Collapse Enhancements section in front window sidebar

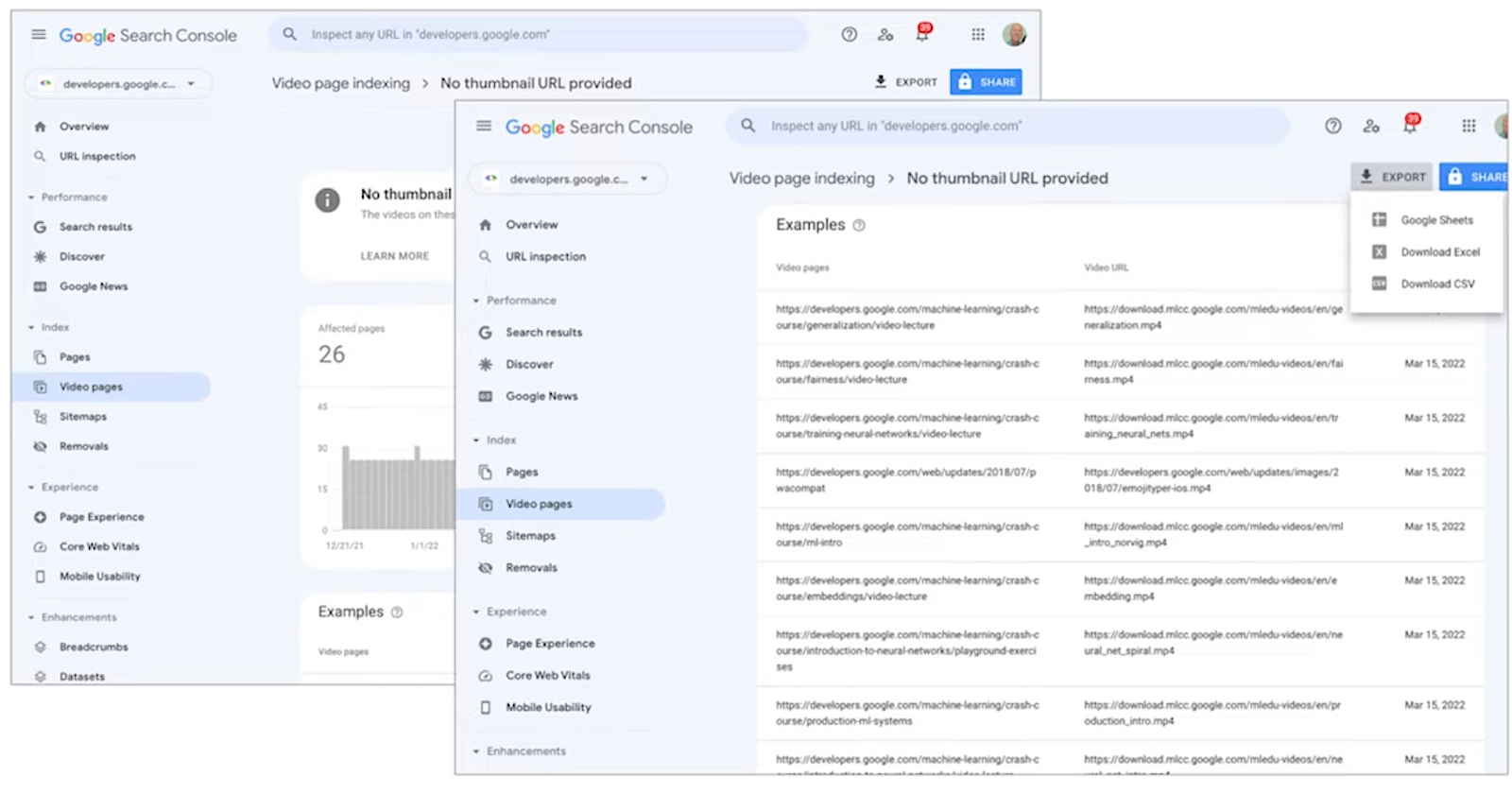click(x=476, y=751)
